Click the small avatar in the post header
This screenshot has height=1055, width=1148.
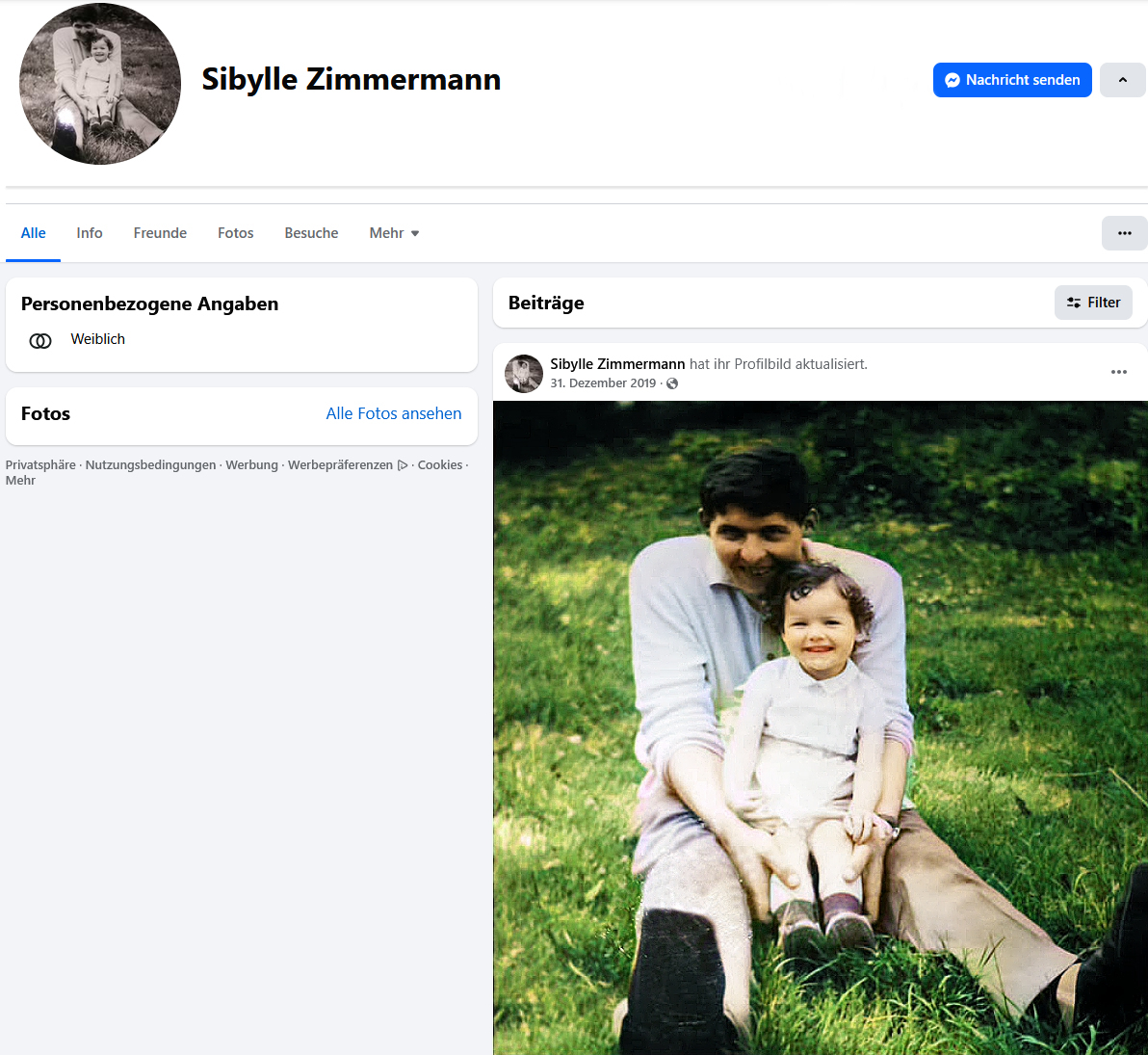(x=524, y=374)
